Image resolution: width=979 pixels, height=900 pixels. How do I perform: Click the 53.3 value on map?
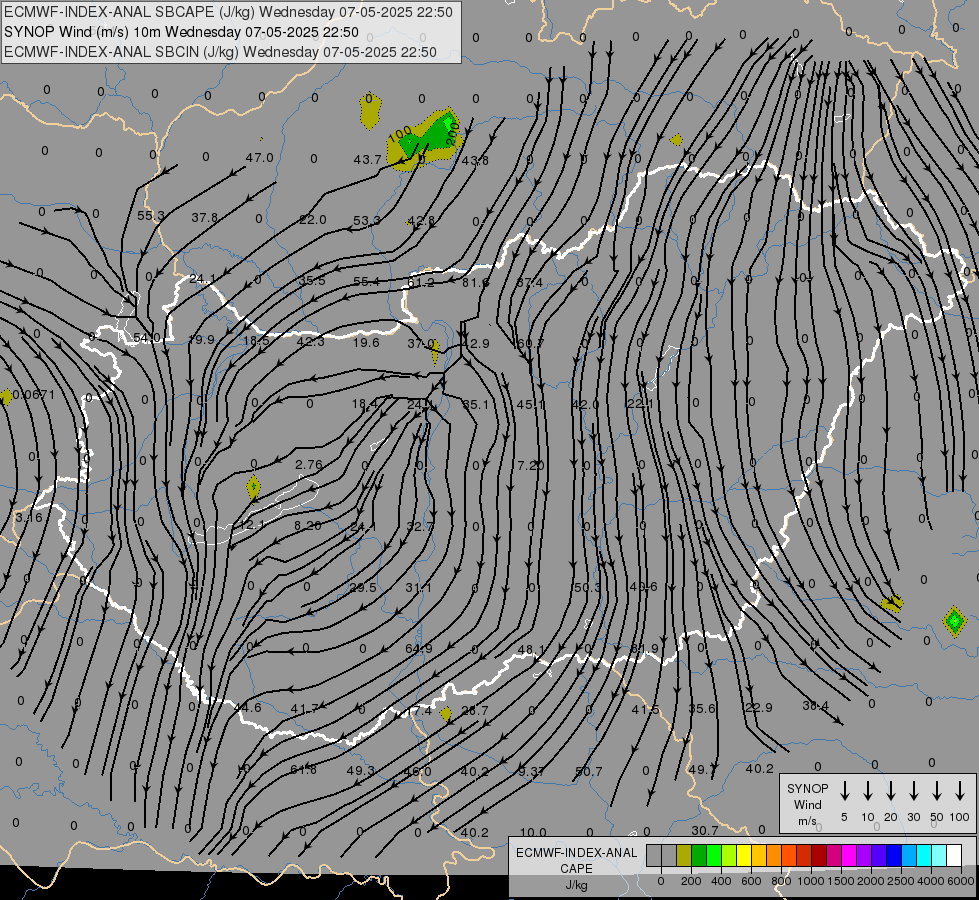[x=367, y=220]
